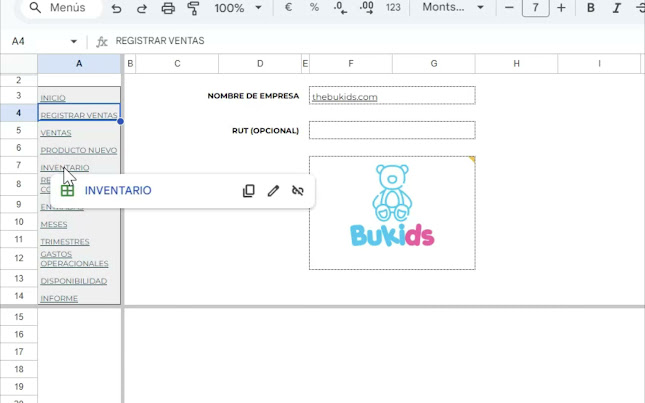Open the TRIMESTRES link
The width and height of the screenshot is (645, 403).
65,242
